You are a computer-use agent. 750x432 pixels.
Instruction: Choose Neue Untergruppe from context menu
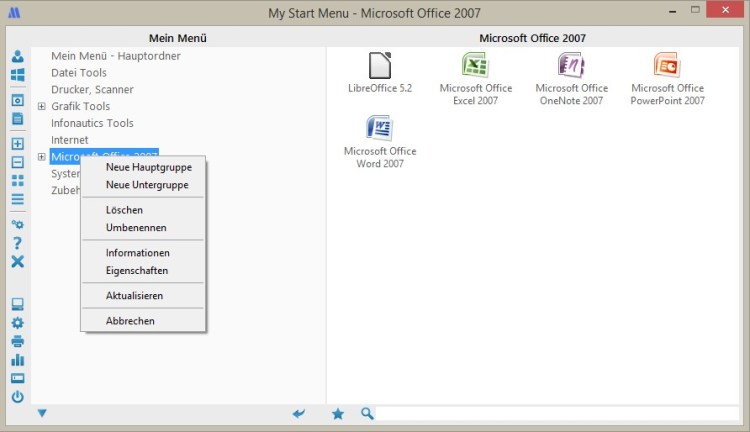click(x=147, y=185)
